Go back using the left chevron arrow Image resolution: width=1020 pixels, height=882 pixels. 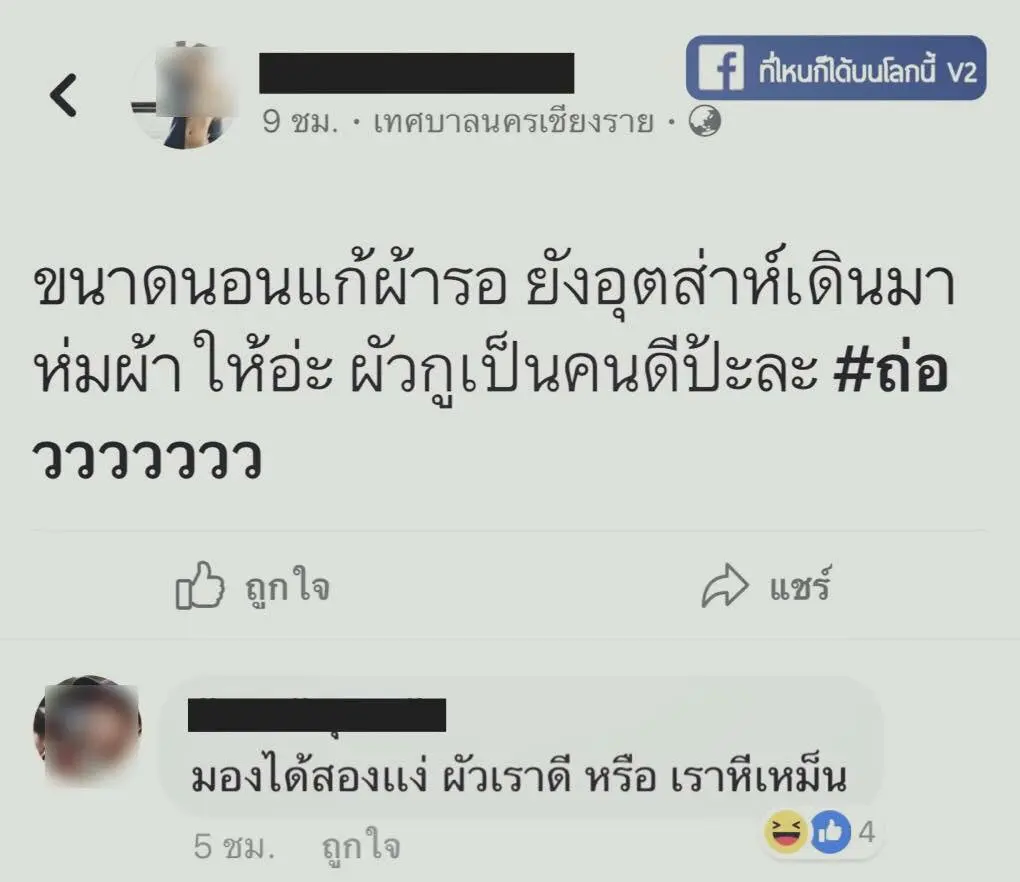point(64,95)
